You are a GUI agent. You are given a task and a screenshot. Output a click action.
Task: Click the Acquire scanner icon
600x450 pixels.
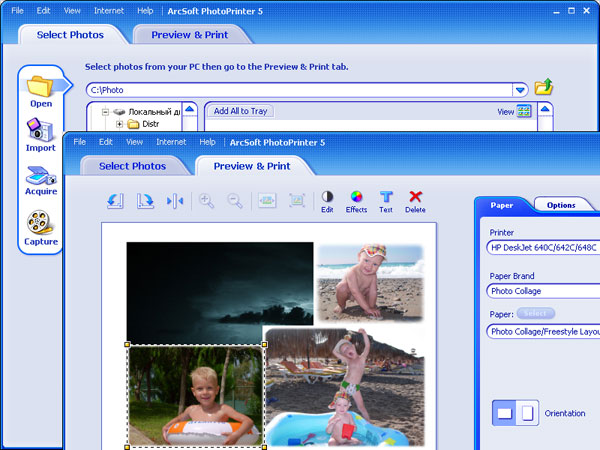(41, 176)
